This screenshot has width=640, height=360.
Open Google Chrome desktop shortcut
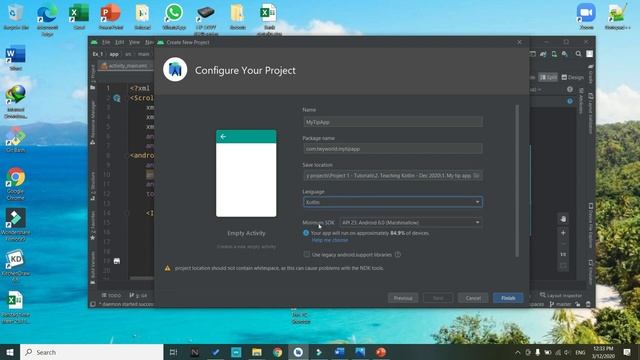coord(16,184)
